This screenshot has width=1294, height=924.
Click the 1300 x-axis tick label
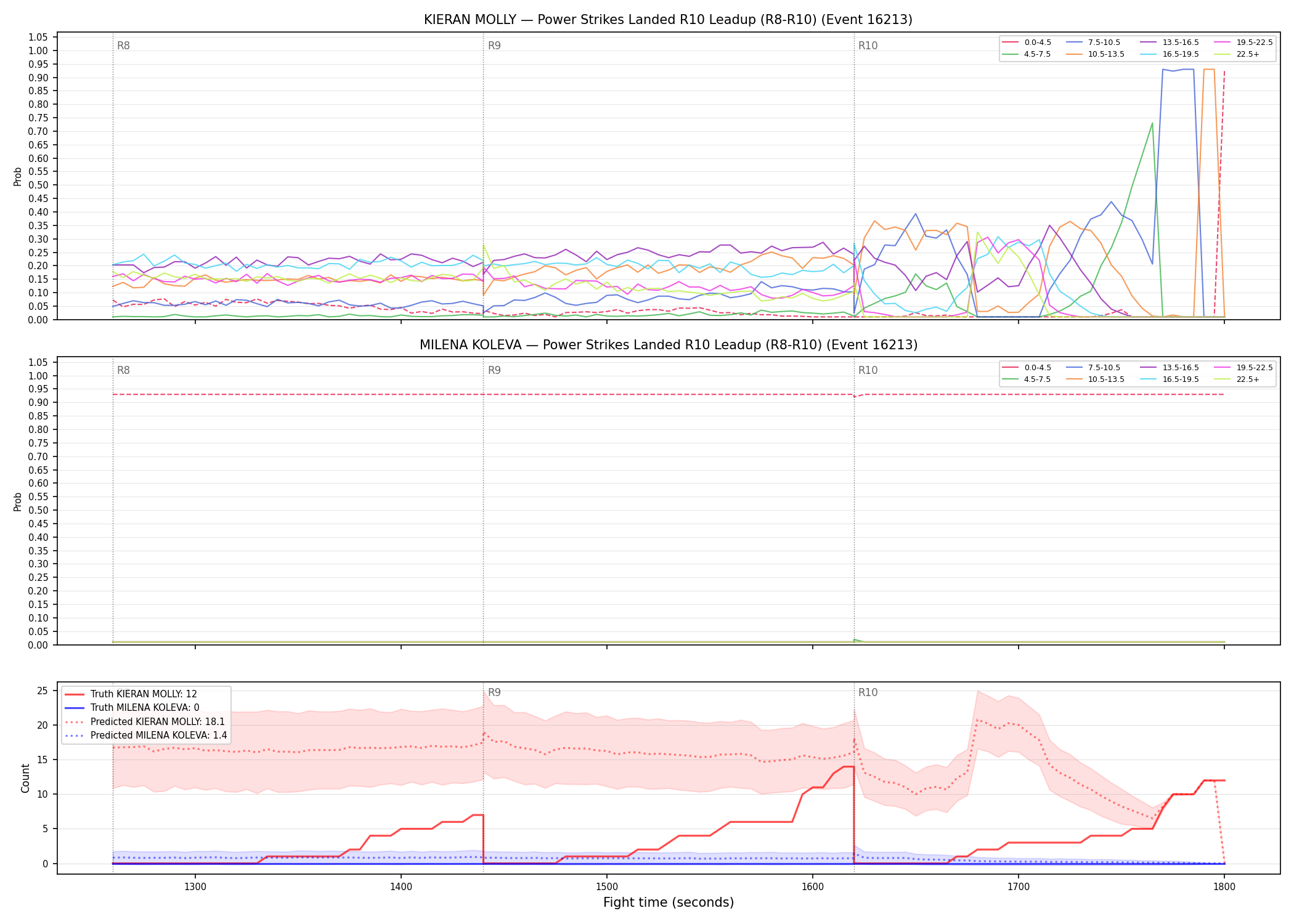pos(195,886)
